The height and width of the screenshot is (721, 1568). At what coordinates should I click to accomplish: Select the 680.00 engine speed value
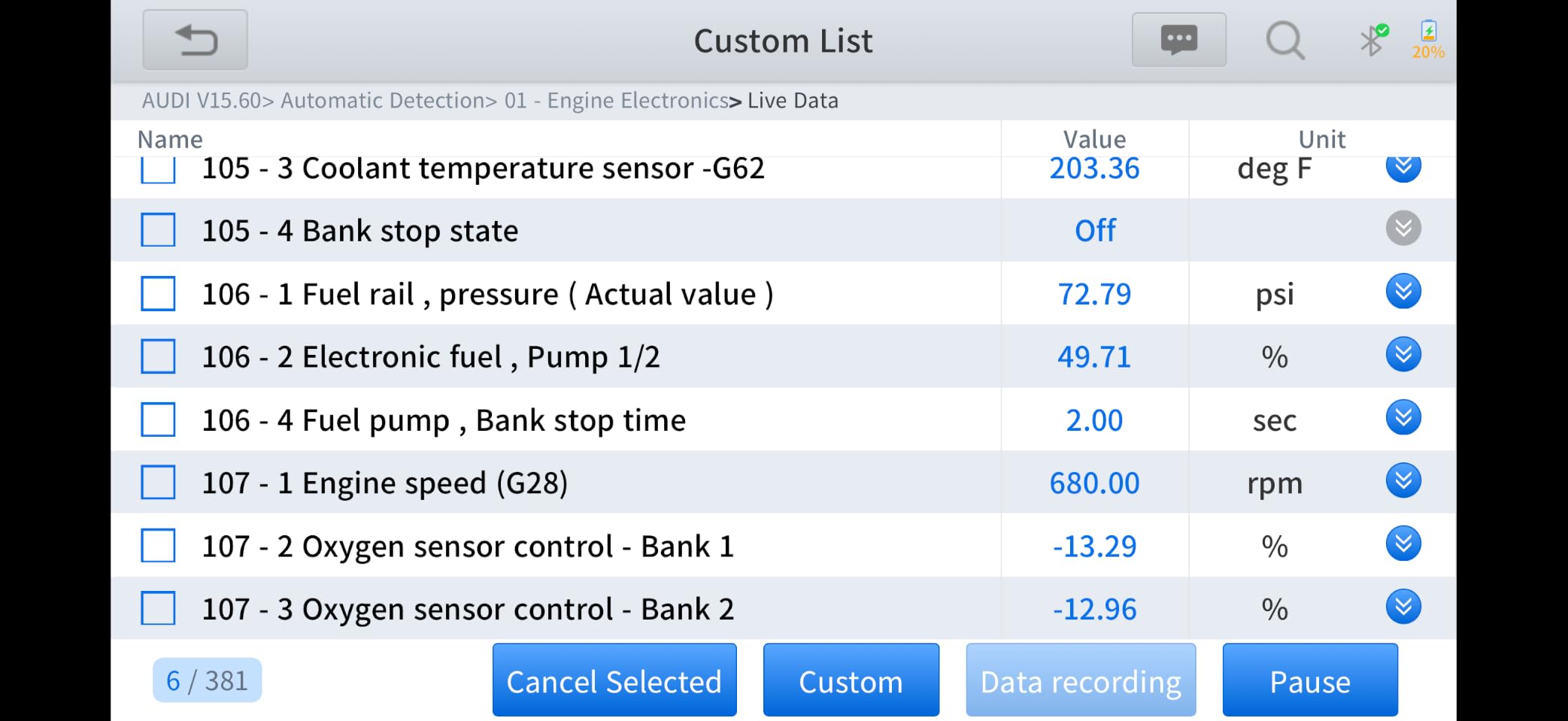pyautogui.click(x=1094, y=483)
